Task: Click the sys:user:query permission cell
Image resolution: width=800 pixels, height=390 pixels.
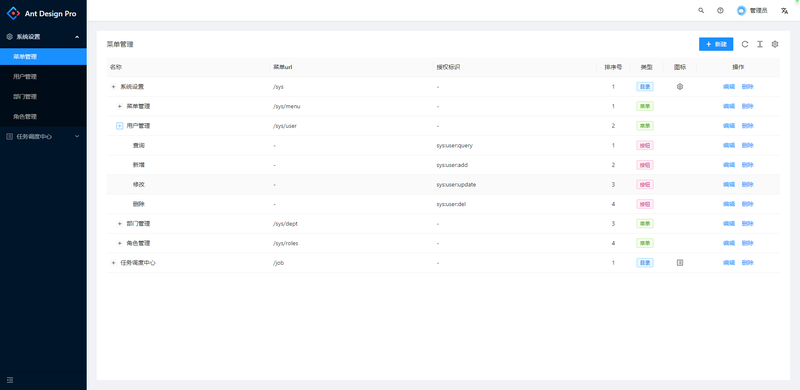Action: (515, 145)
